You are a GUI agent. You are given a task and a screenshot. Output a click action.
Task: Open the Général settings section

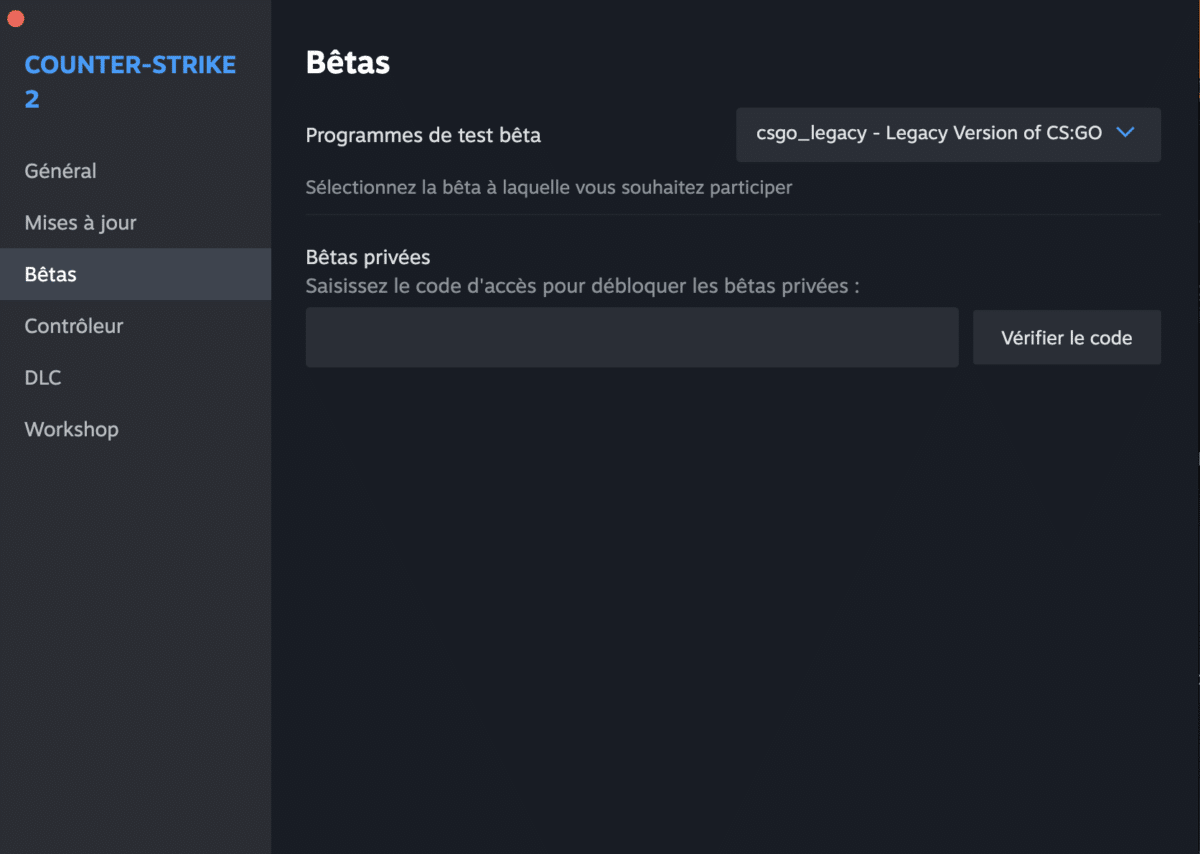pyautogui.click(x=135, y=171)
